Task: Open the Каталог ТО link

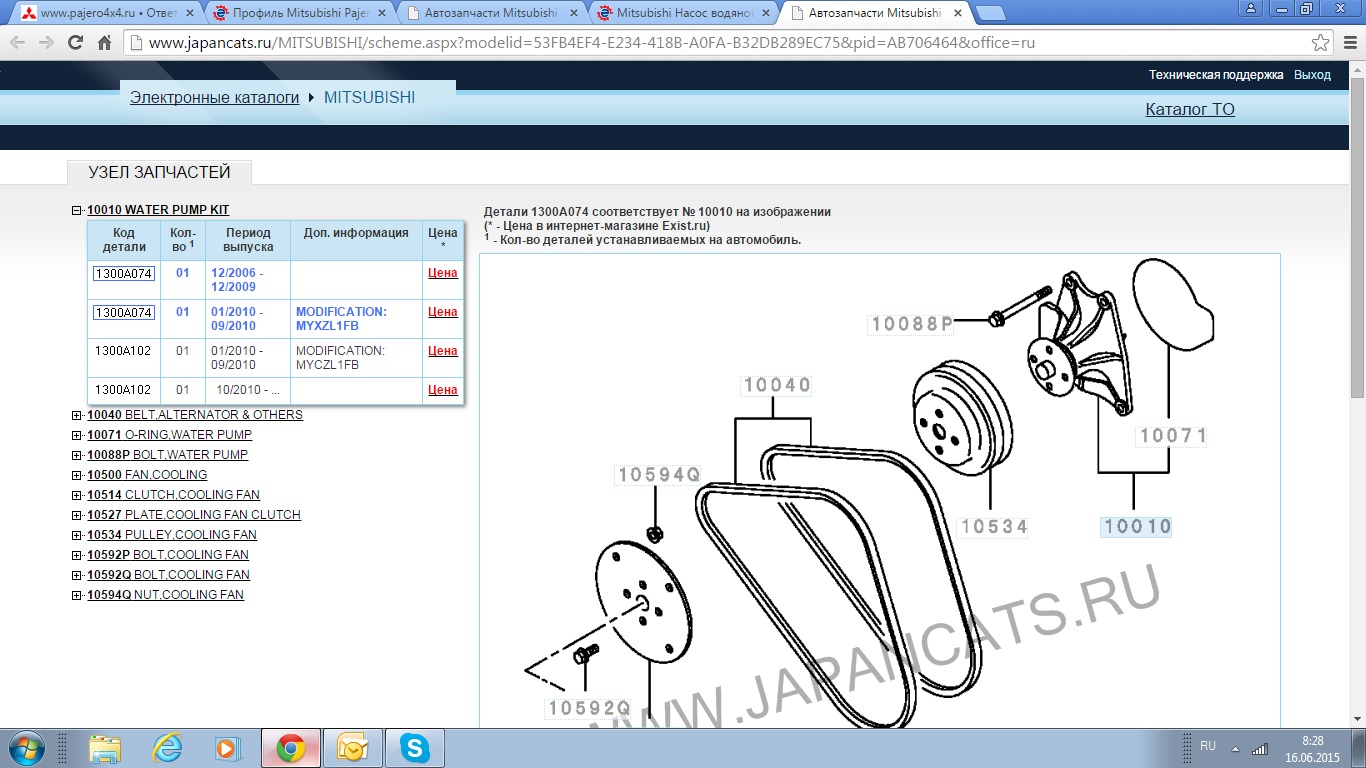Action: tap(1189, 109)
